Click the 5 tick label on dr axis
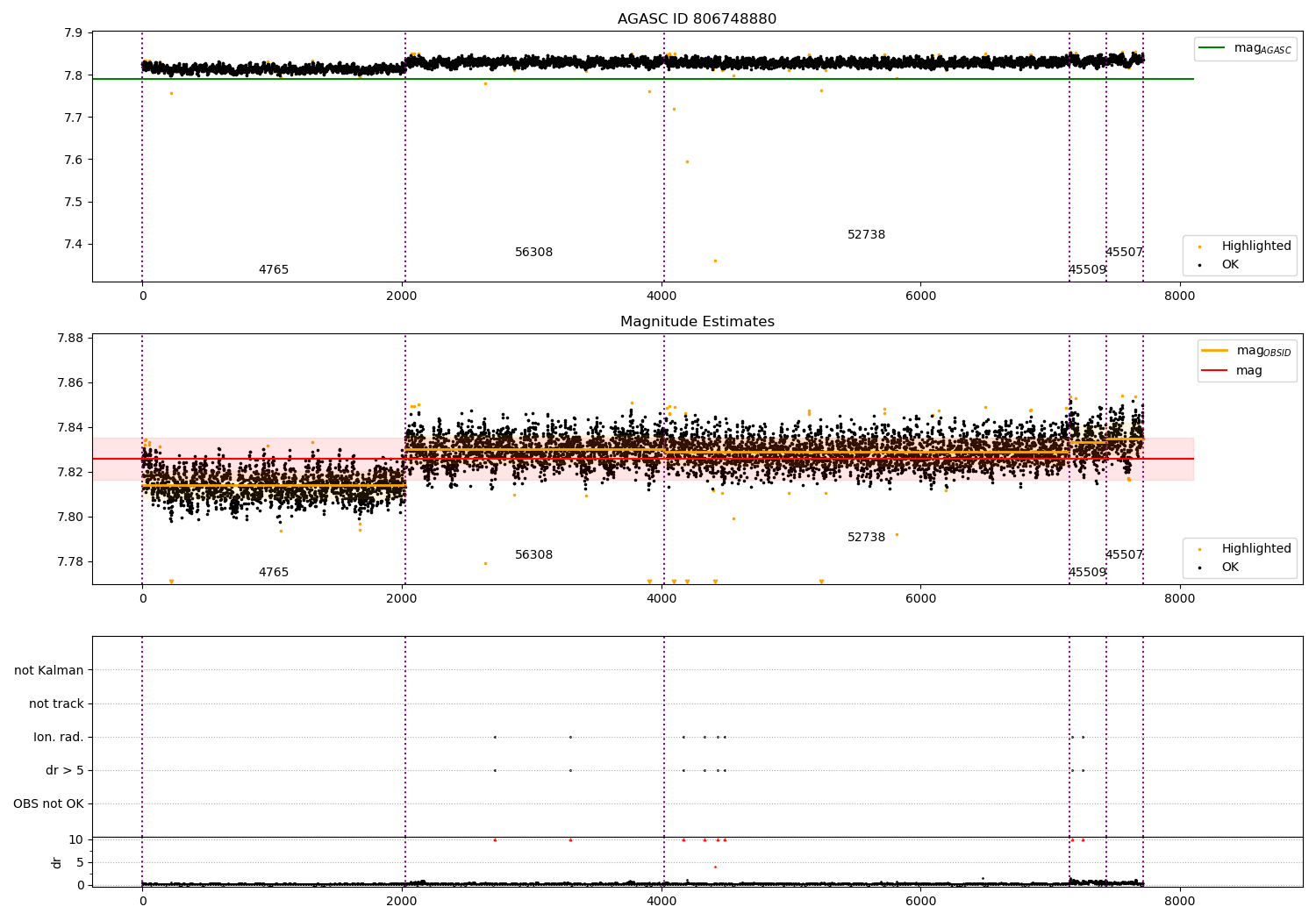1316x921 pixels. pyautogui.click(x=80, y=862)
